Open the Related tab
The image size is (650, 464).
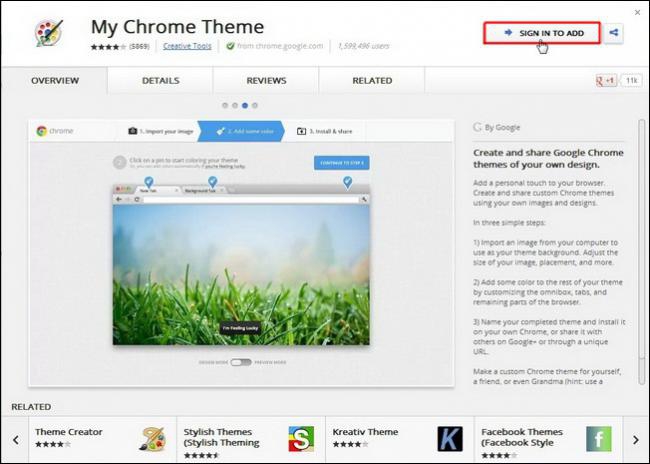pyautogui.click(x=372, y=80)
